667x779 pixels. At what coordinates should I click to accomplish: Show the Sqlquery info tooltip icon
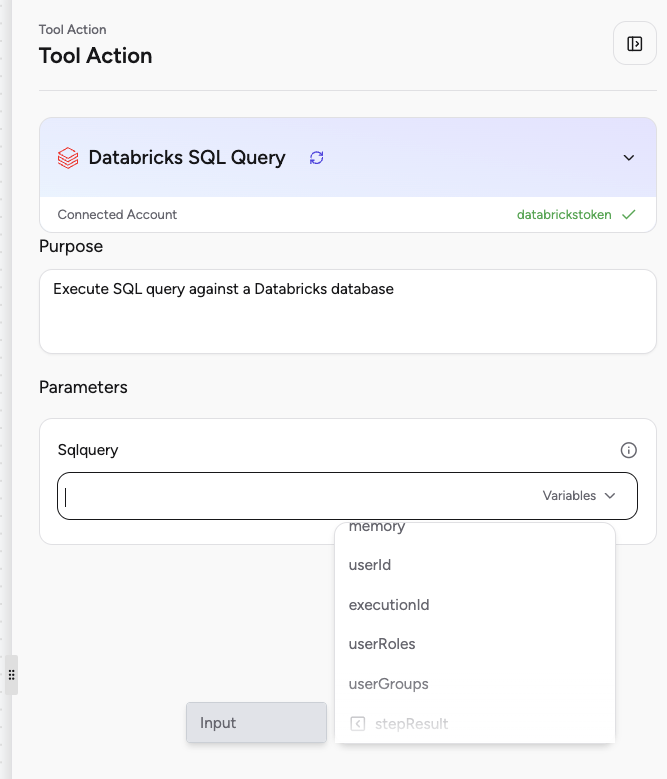point(628,450)
